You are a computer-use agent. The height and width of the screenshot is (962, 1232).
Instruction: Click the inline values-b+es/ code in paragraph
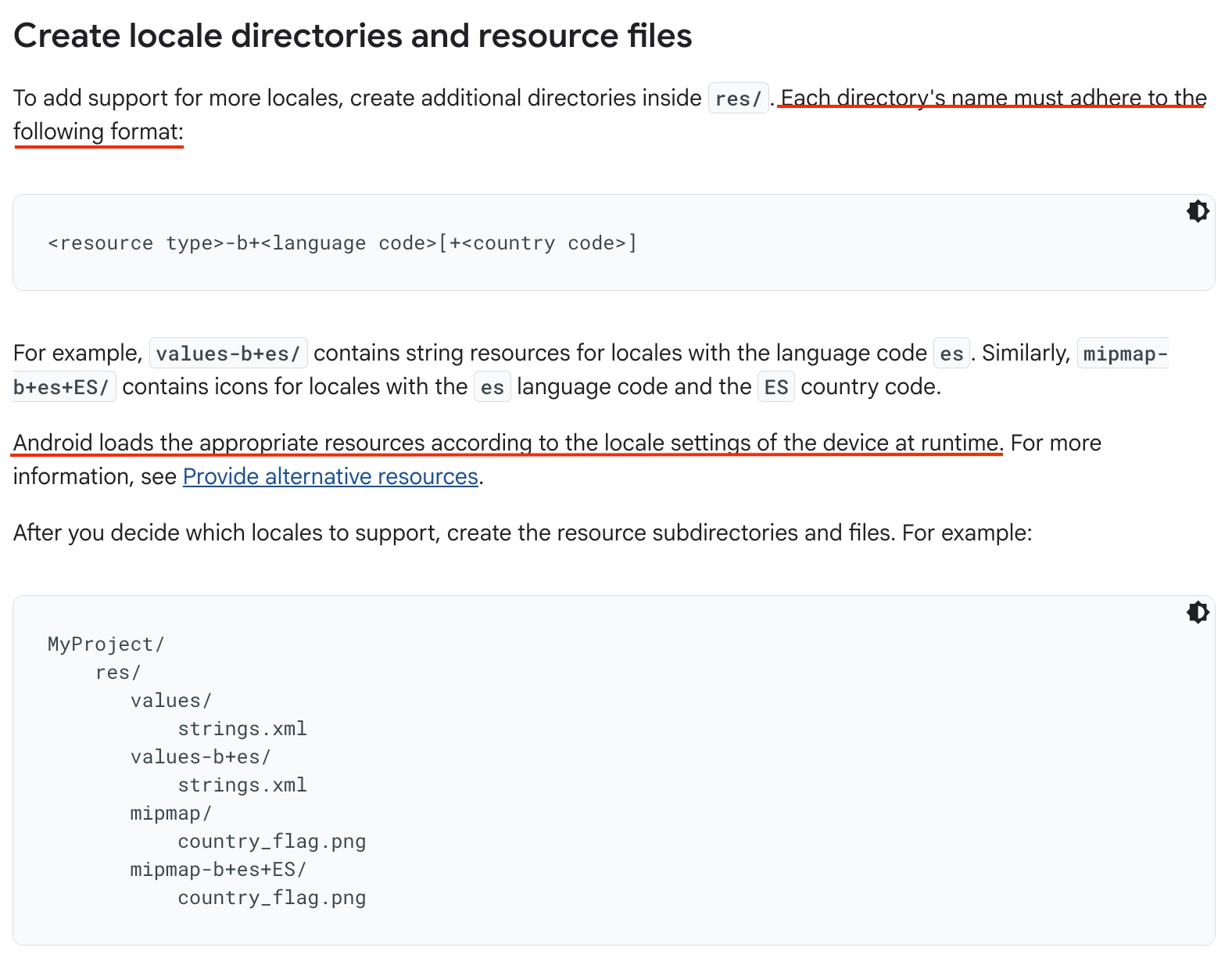228,354
